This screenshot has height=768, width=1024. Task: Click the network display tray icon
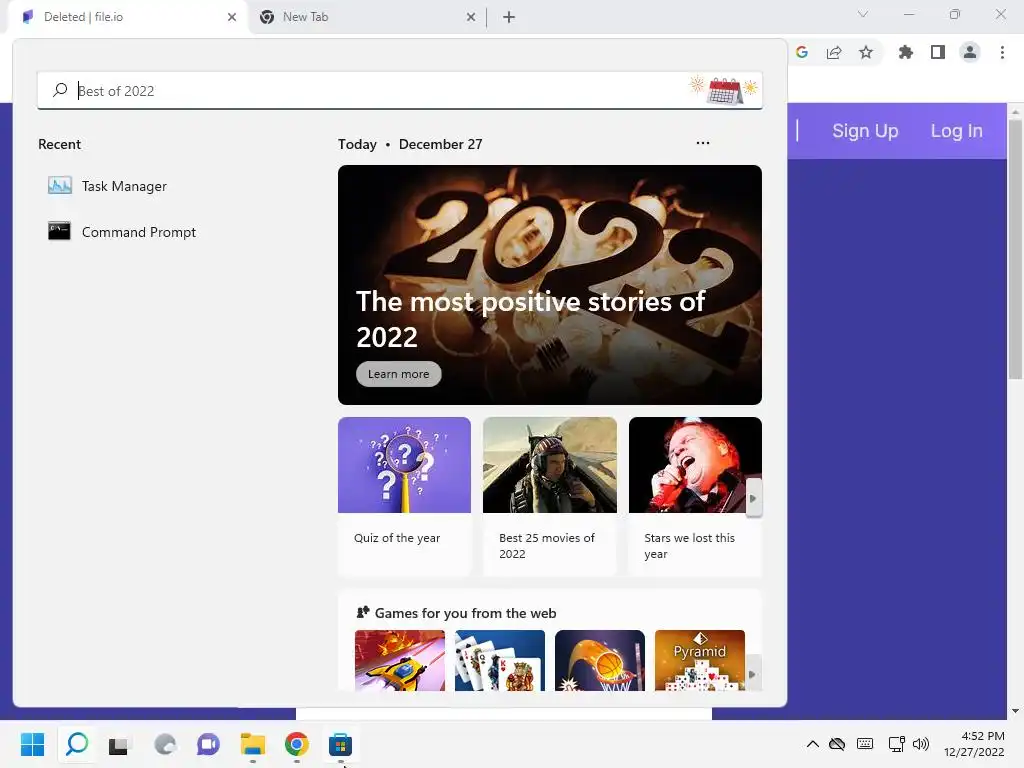896,744
